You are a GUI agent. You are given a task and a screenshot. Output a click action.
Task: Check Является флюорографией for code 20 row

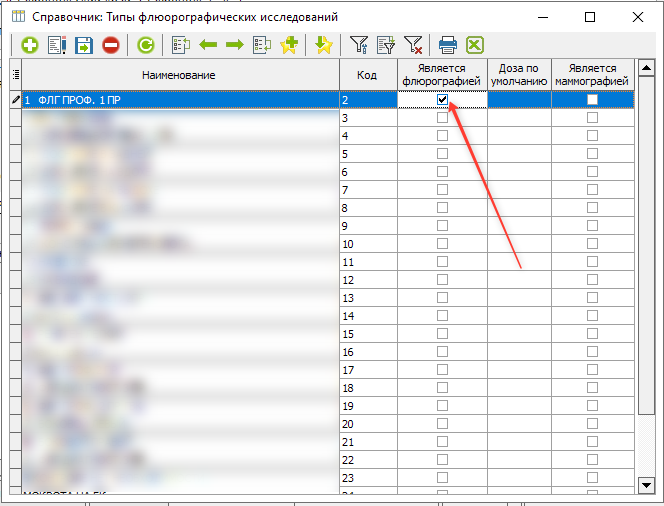tap(442, 424)
